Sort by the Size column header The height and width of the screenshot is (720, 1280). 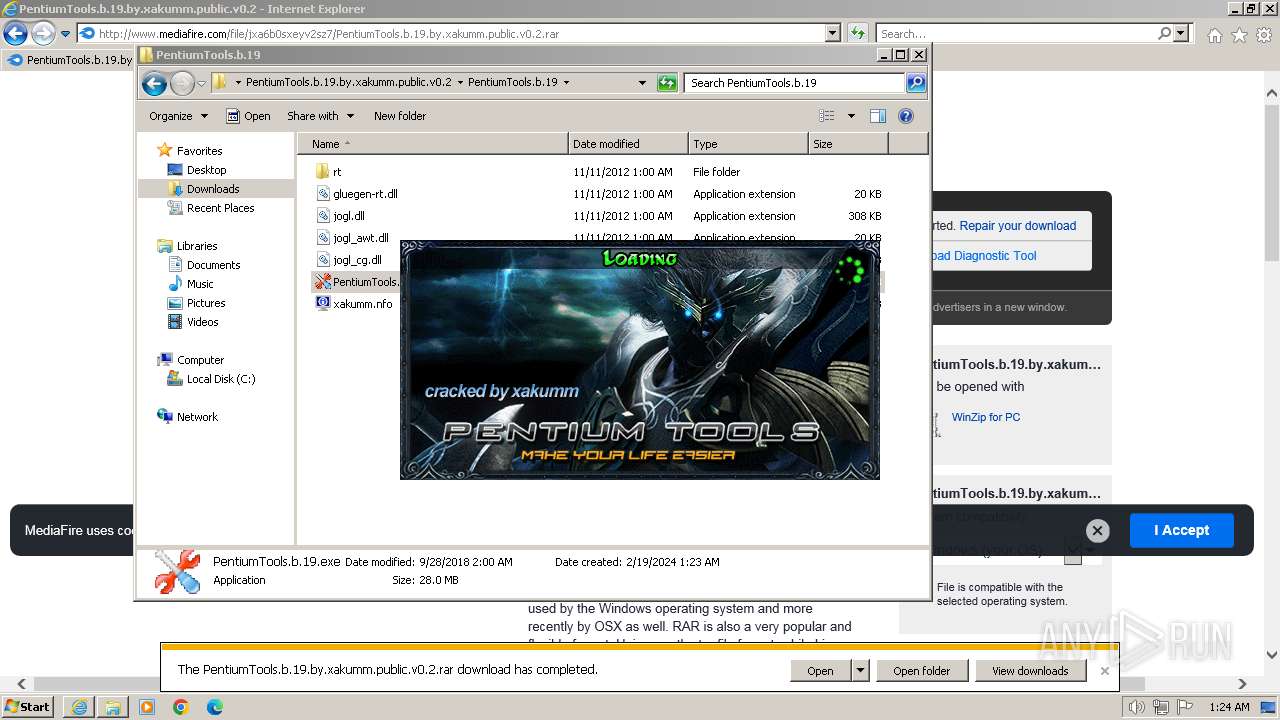coord(848,144)
